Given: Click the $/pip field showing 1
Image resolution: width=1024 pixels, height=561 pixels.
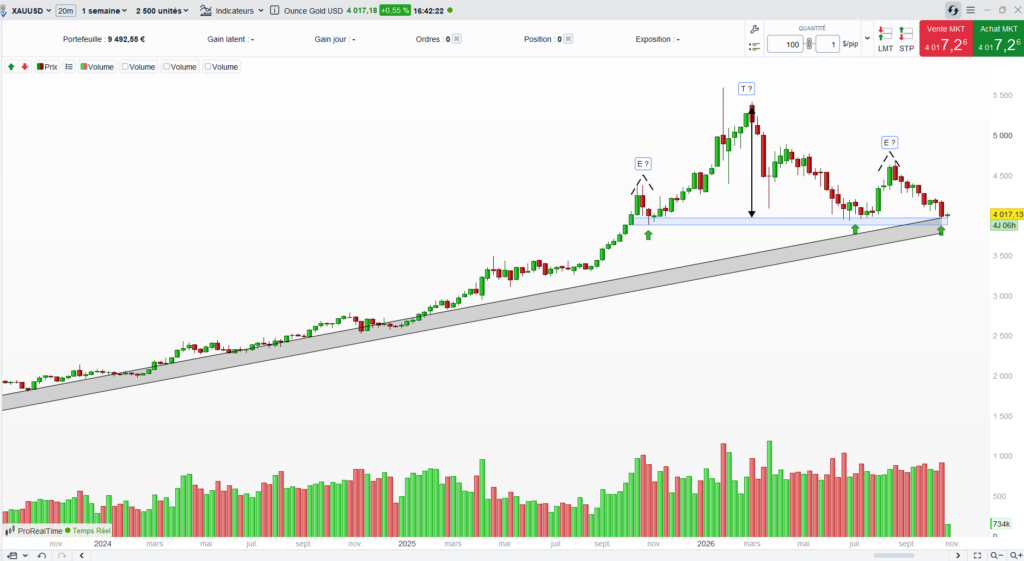Looking at the screenshot, I should point(827,44).
